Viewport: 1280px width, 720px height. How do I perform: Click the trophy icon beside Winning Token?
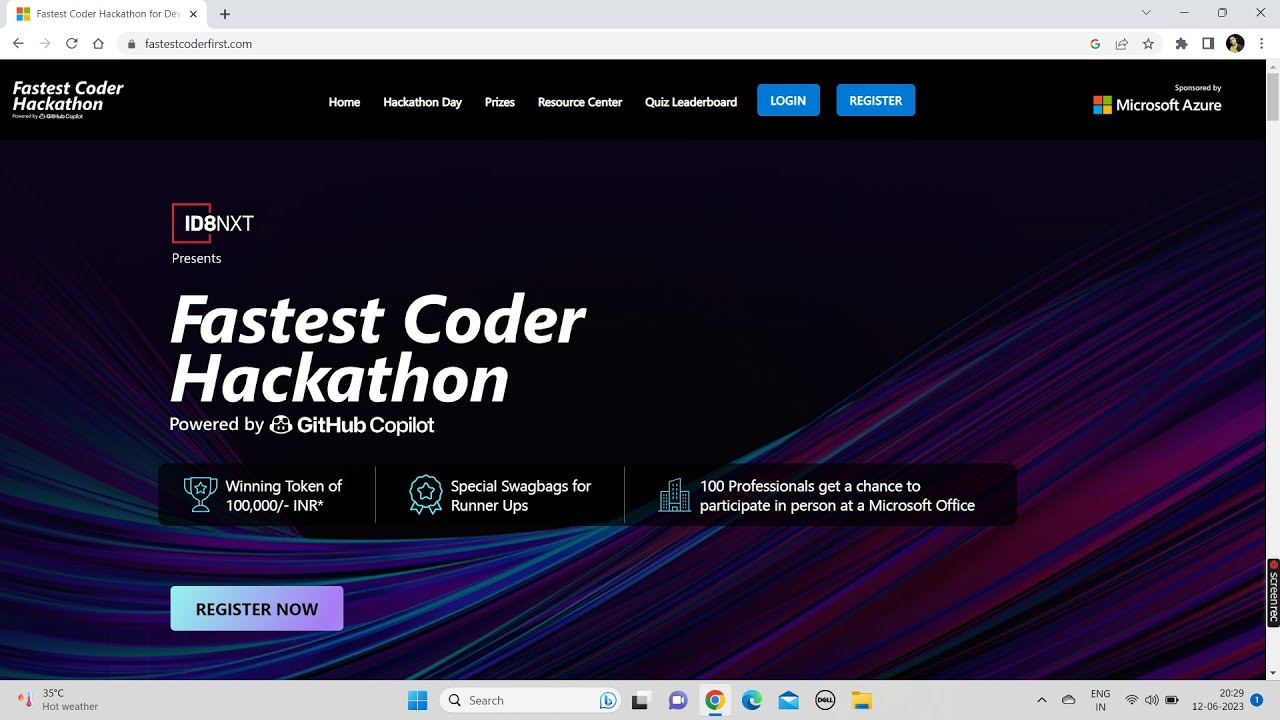tap(200, 495)
